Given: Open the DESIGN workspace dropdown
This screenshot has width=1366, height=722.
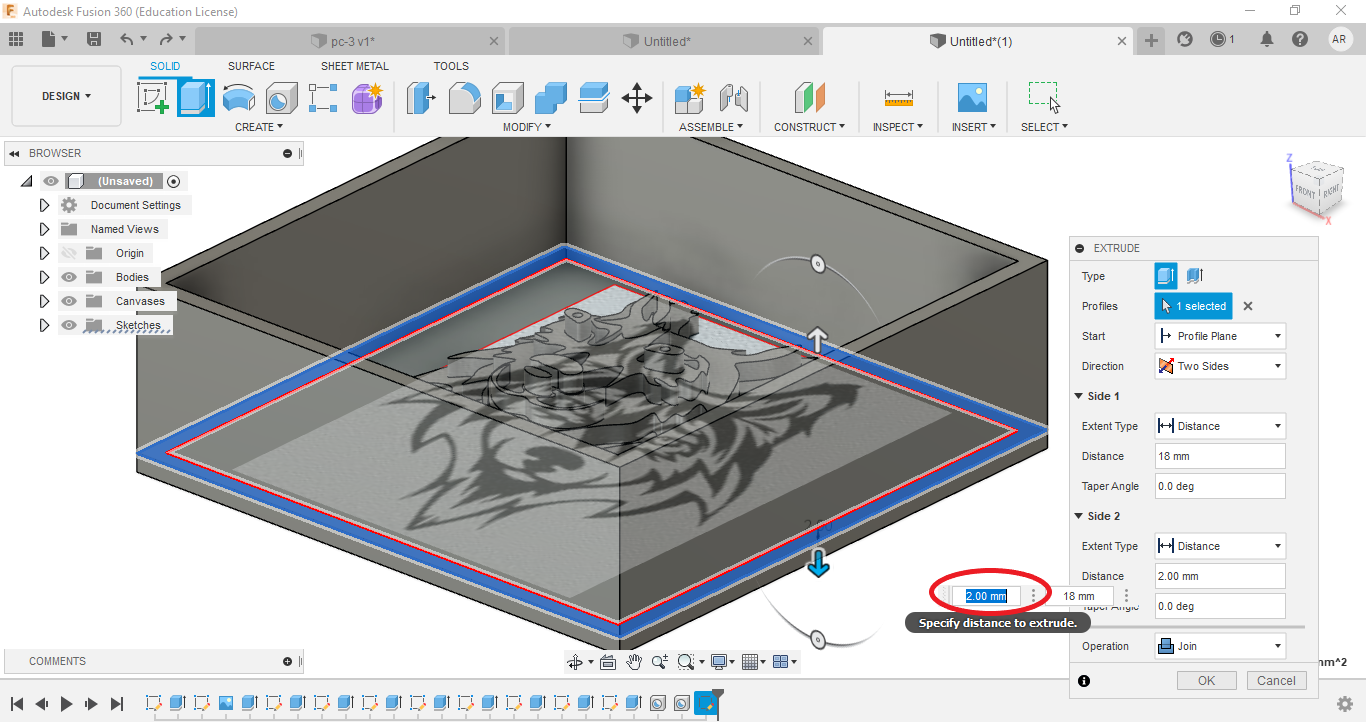Looking at the screenshot, I should coord(66,96).
